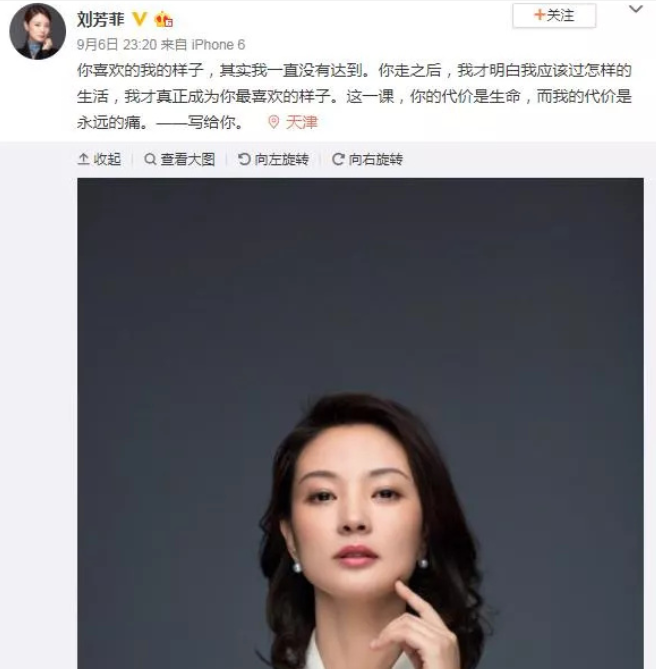Follow the user with +关注 button
This screenshot has width=656, height=669.
[554, 16]
